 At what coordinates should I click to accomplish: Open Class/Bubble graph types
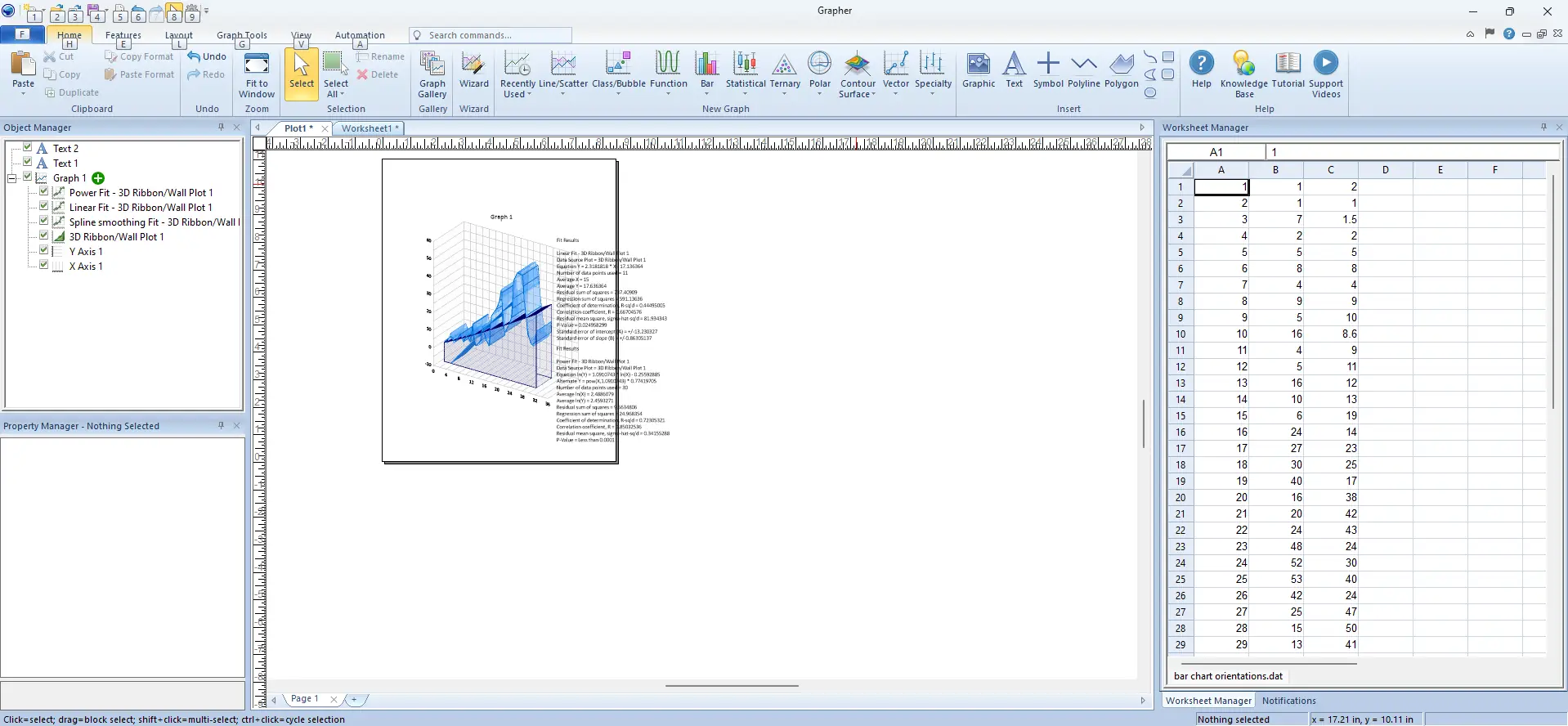[618, 73]
